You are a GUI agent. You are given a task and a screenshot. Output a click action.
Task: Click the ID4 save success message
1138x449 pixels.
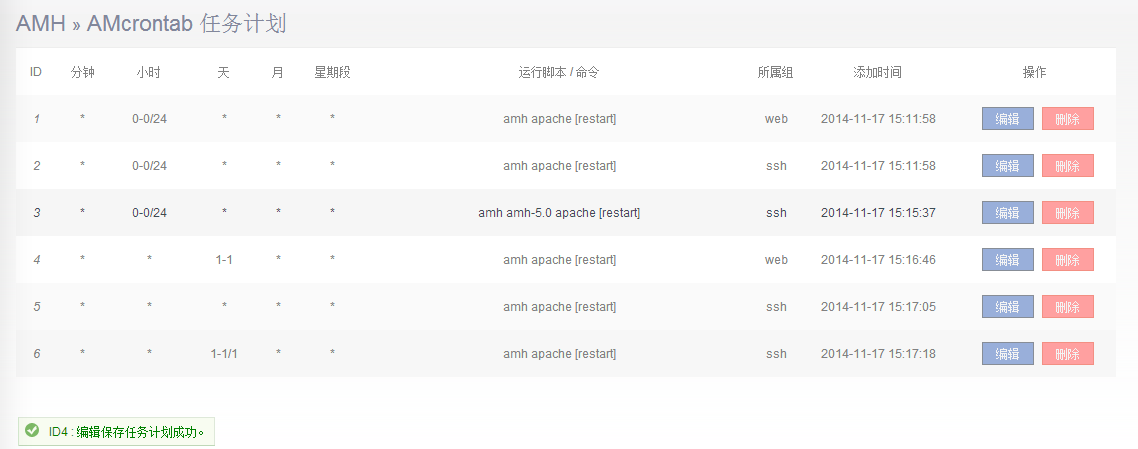pyautogui.click(x=127, y=432)
